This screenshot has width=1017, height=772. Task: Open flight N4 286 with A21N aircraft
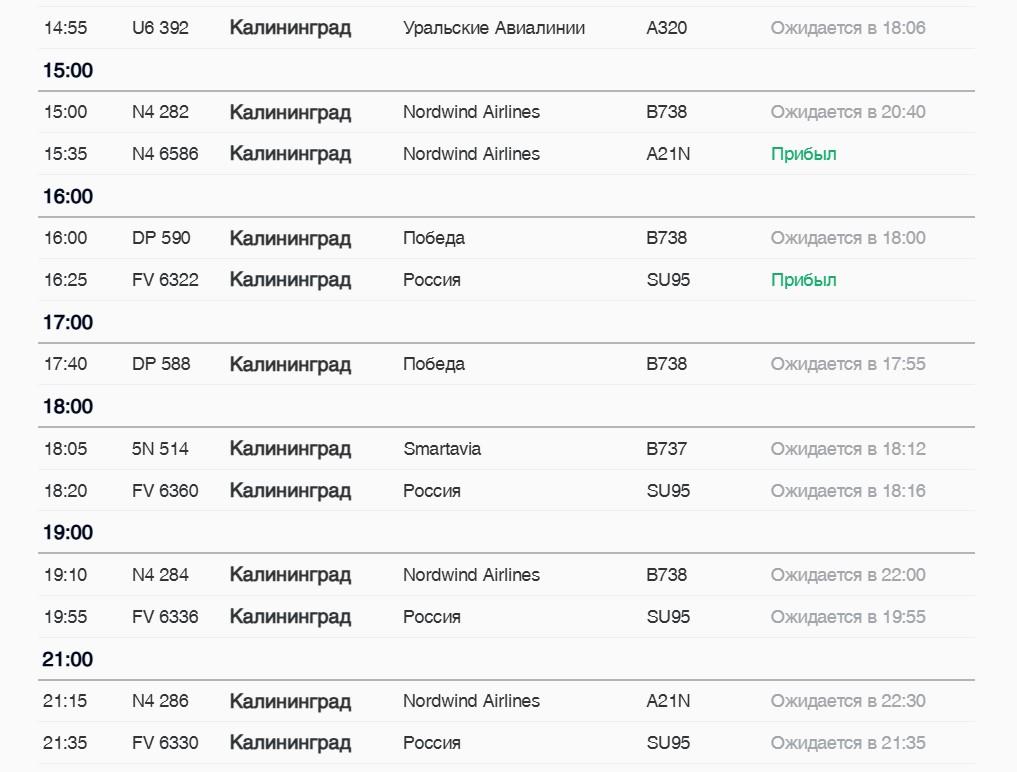click(x=506, y=701)
